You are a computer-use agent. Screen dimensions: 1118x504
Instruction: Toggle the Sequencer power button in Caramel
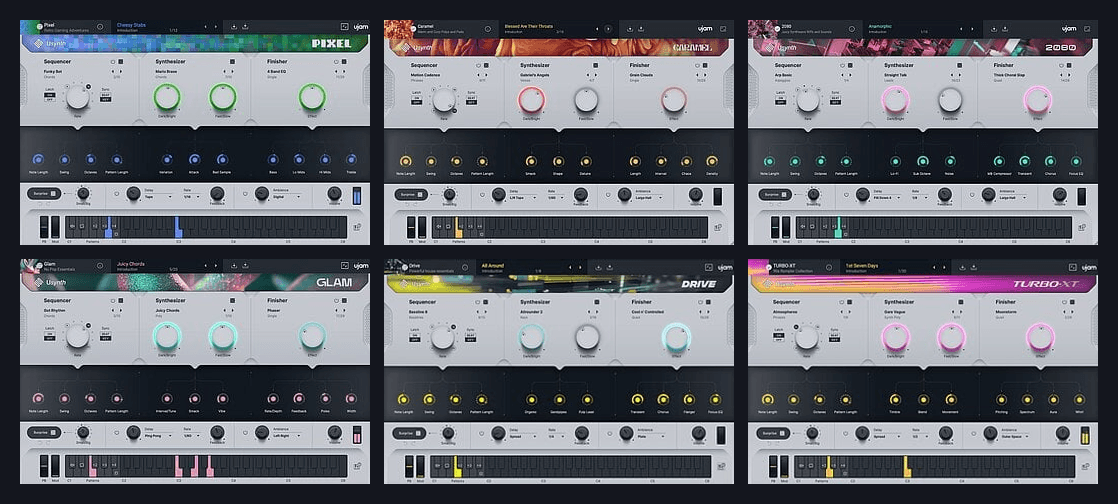[478, 65]
